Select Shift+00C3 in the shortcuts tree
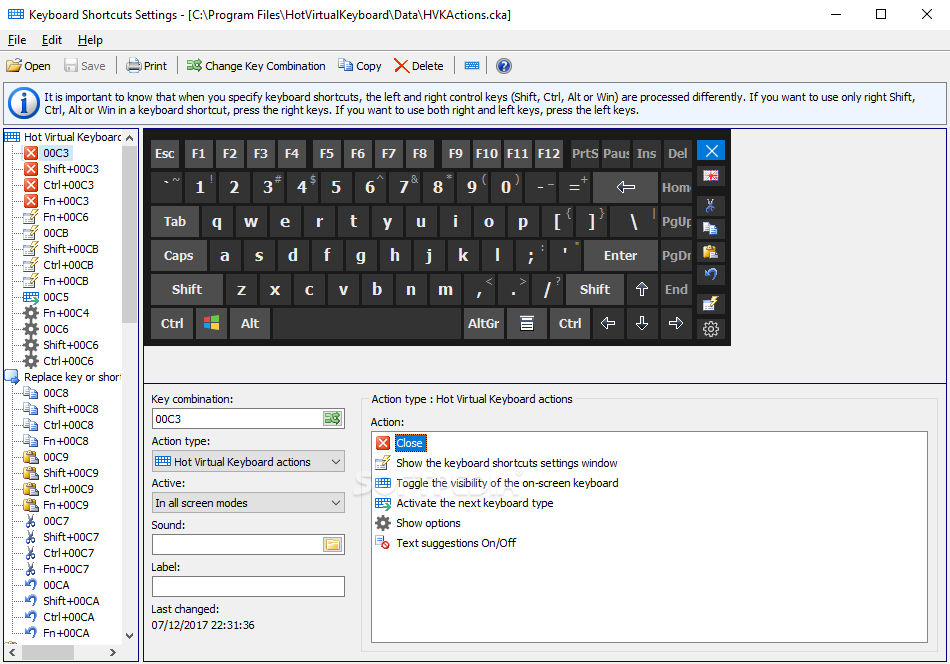The width and height of the screenshot is (950, 664). pos(71,169)
